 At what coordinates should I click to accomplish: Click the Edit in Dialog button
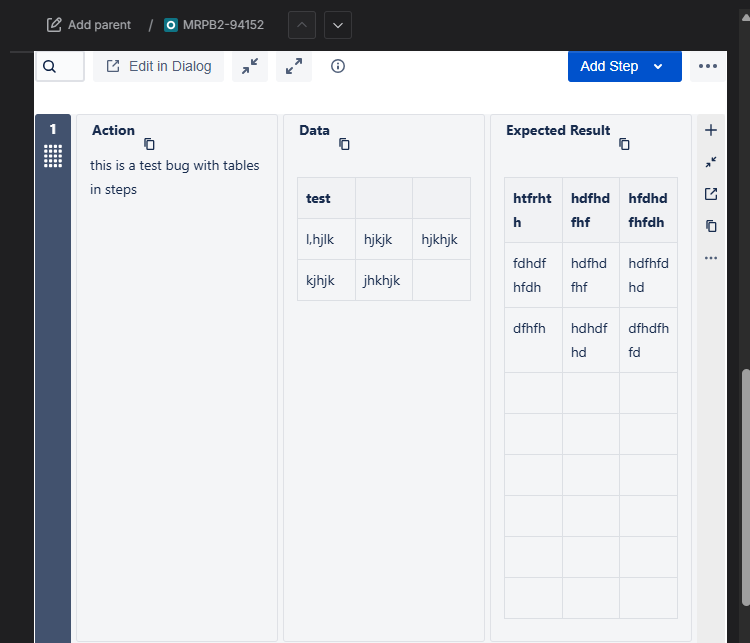click(x=159, y=66)
